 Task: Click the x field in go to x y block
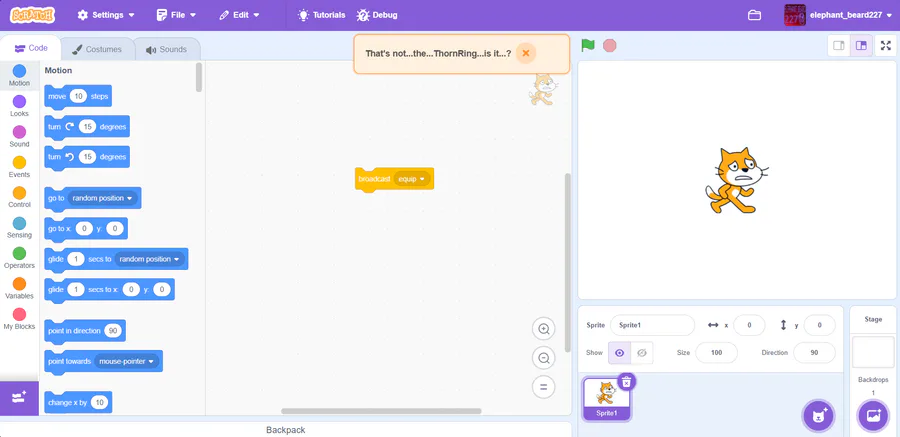(84, 229)
